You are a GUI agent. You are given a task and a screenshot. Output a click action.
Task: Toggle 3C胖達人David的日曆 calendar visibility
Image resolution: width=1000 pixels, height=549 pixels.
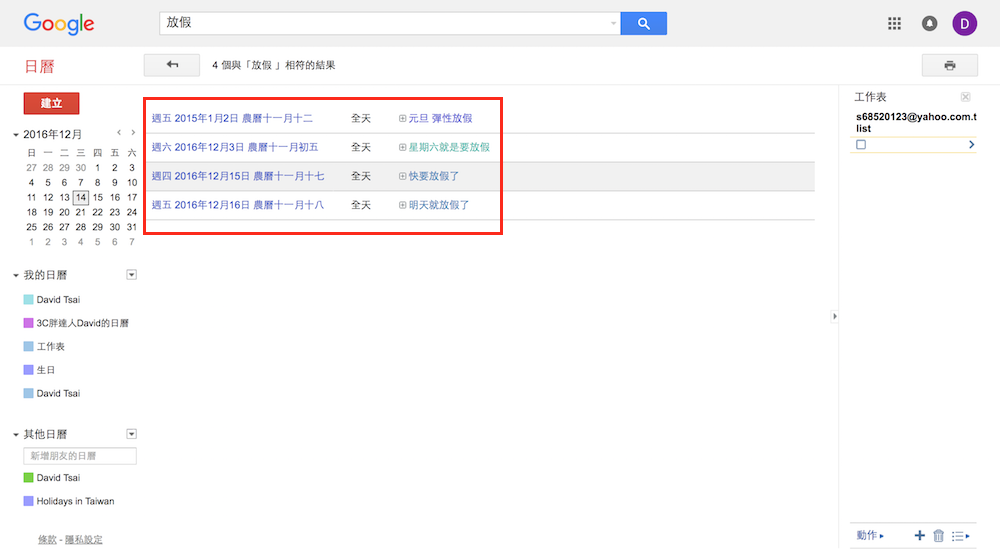point(29,323)
